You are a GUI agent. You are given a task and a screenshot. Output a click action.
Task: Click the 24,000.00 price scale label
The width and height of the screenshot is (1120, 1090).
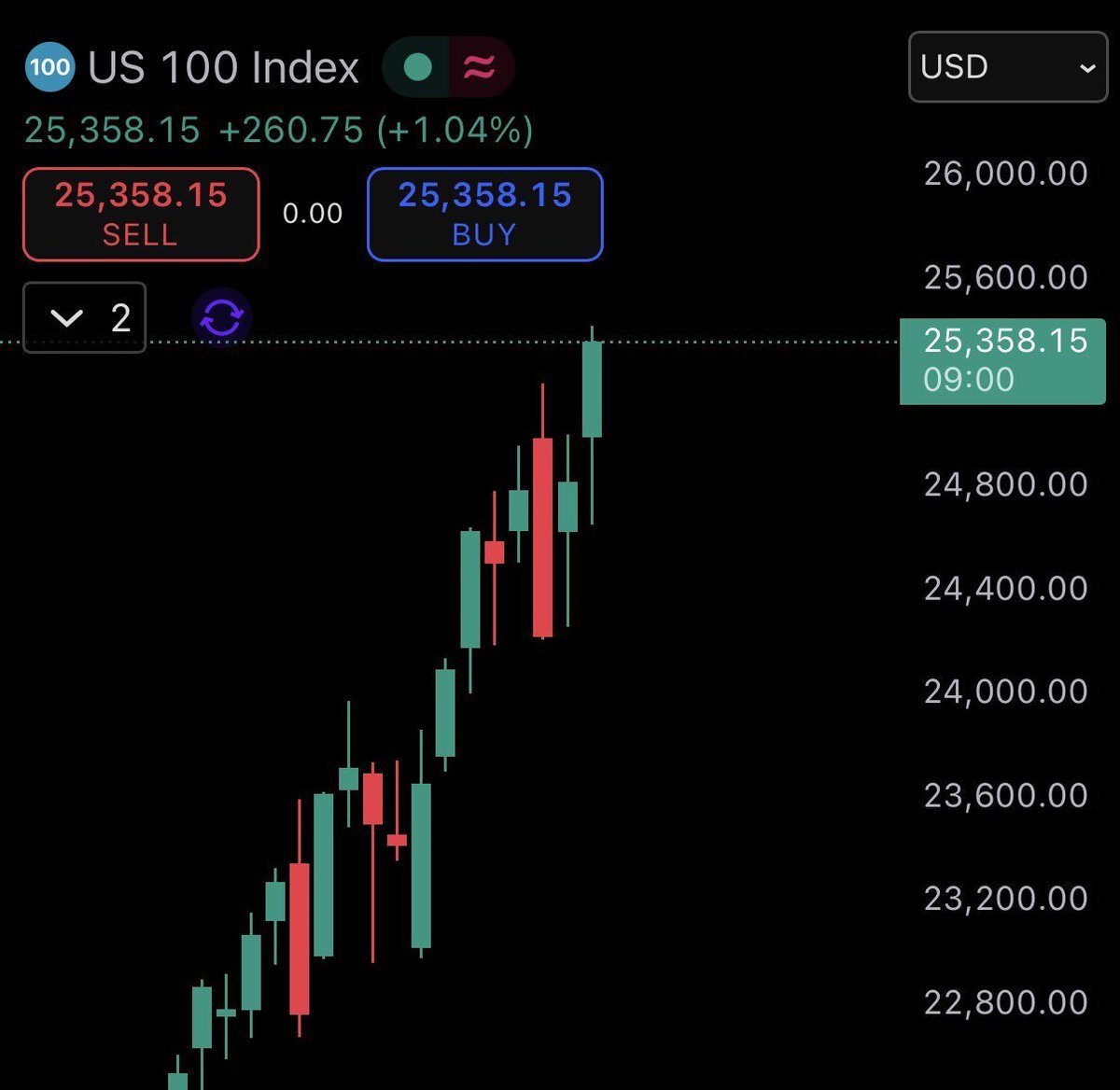tap(1005, 692)
